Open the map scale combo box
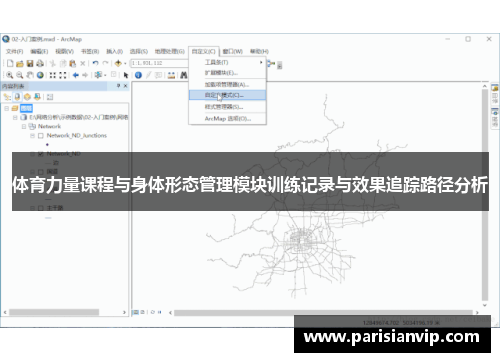Screen dimensions: 500x362 tap(159, 63)
